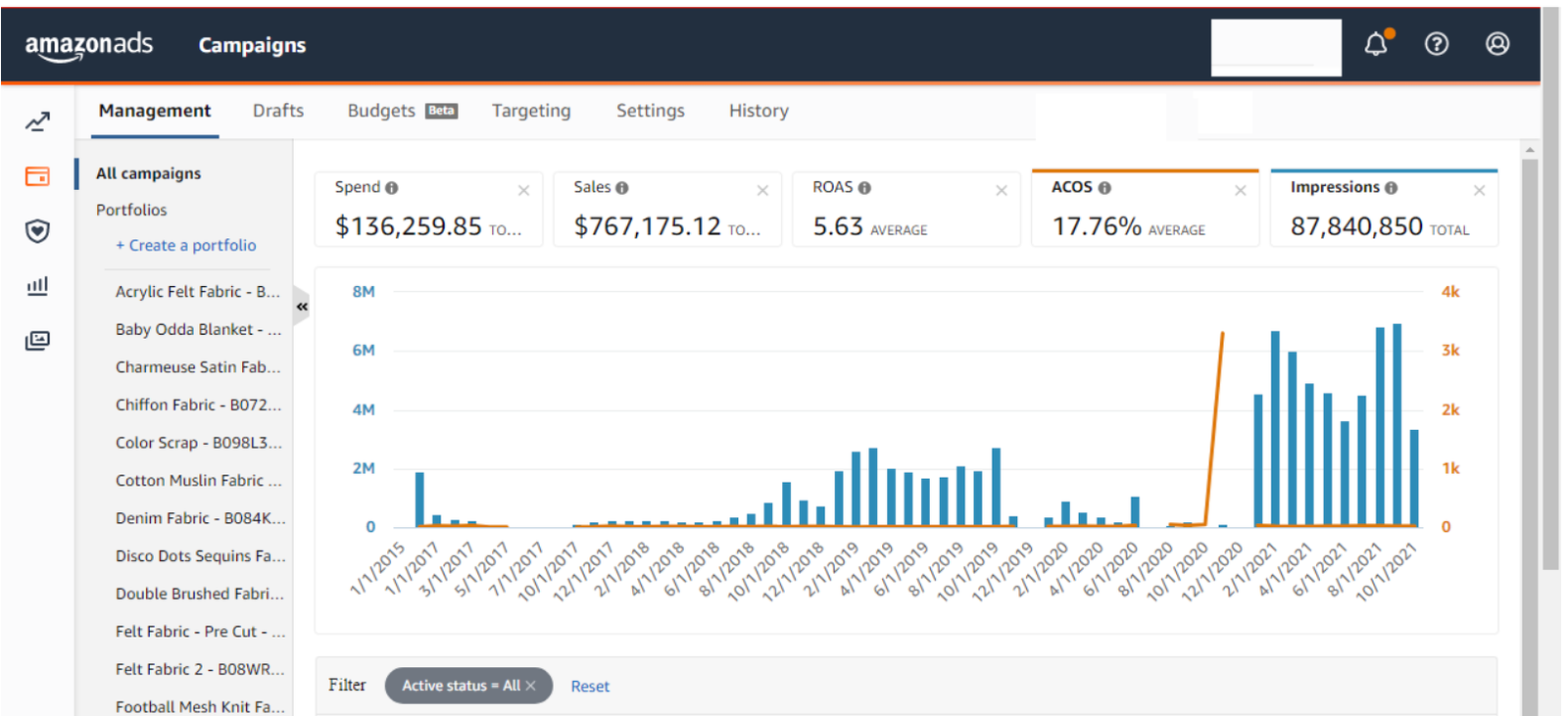This screenshot has height=716, width=1568.
Task: Click the 10/1/2021 date axis label
Action: click(x=1388, y=572)
